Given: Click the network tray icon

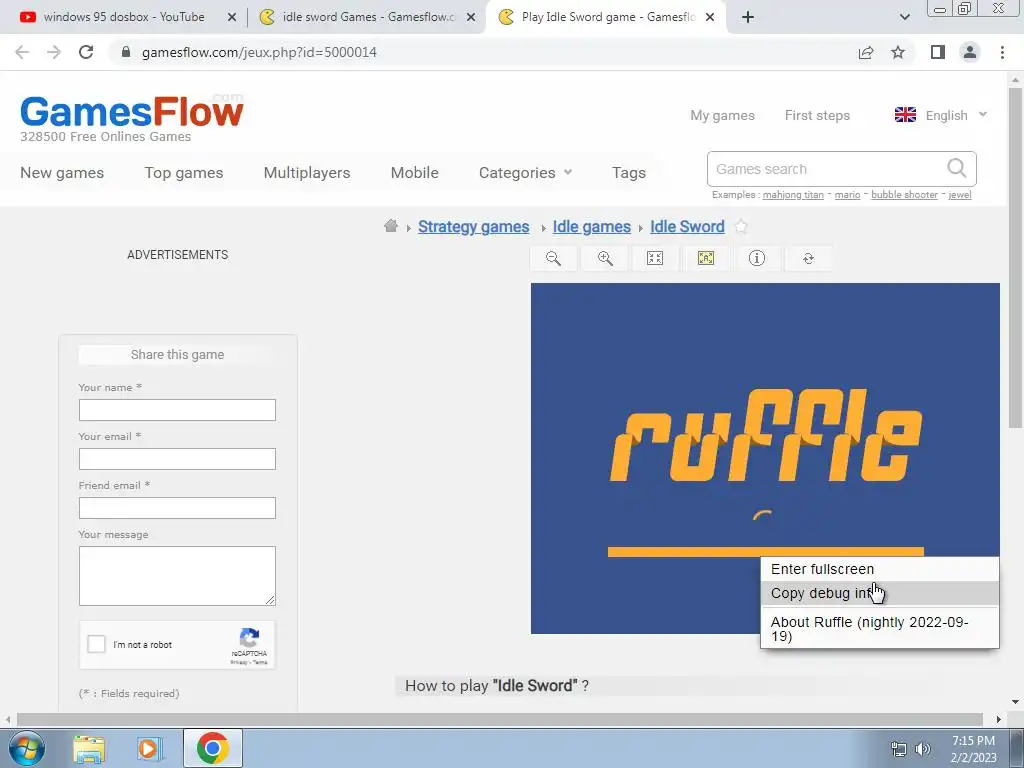Looking at the screenshot, I should [x=899, y=749].
